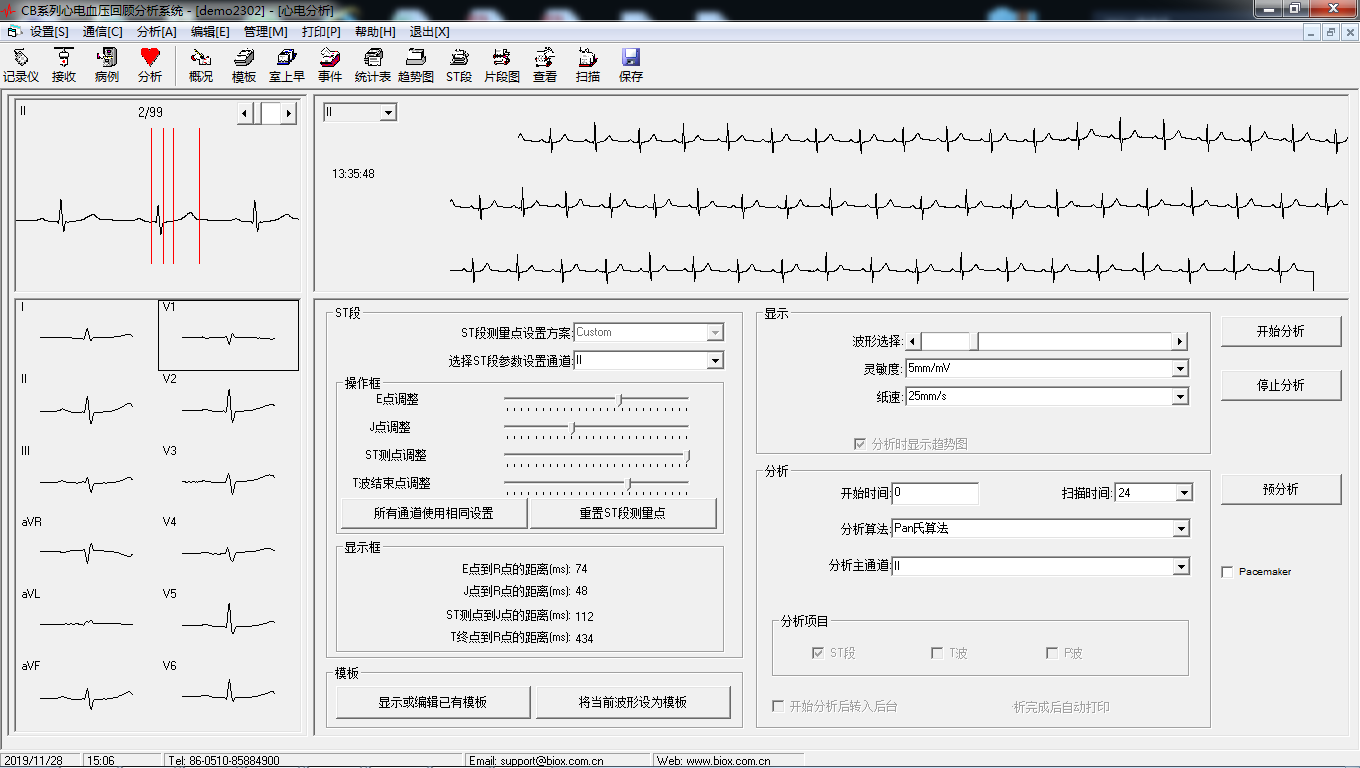Adjust the J点调整 slider
This screenshot has height=768, width=1360.
tap(573, 426)
